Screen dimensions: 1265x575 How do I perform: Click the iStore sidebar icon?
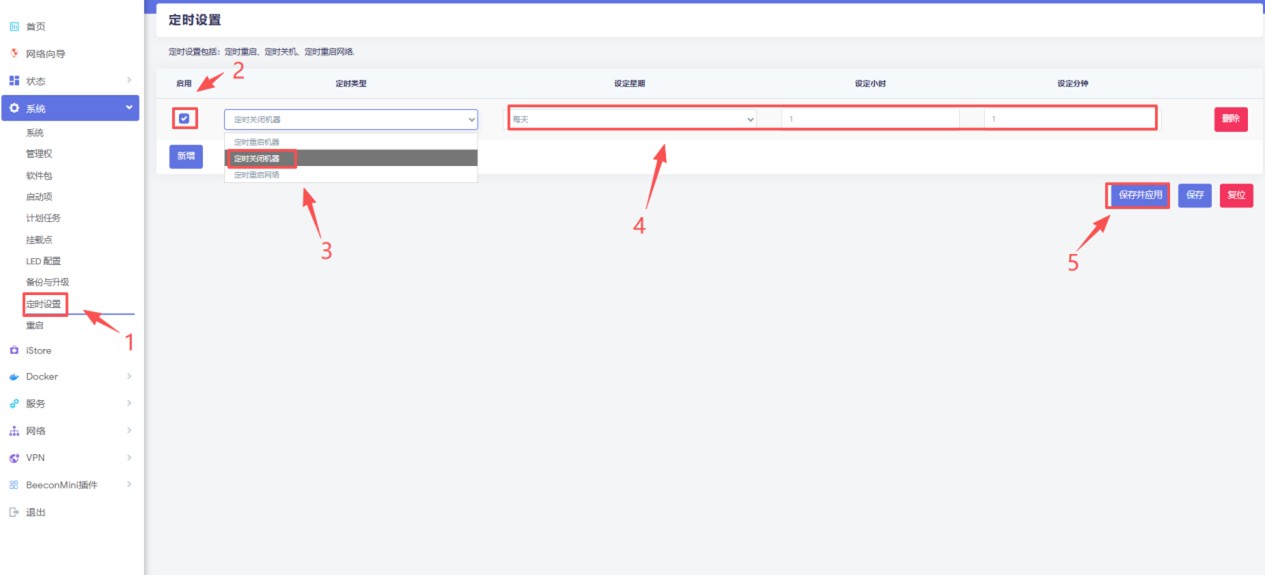(x=14, y=350)
